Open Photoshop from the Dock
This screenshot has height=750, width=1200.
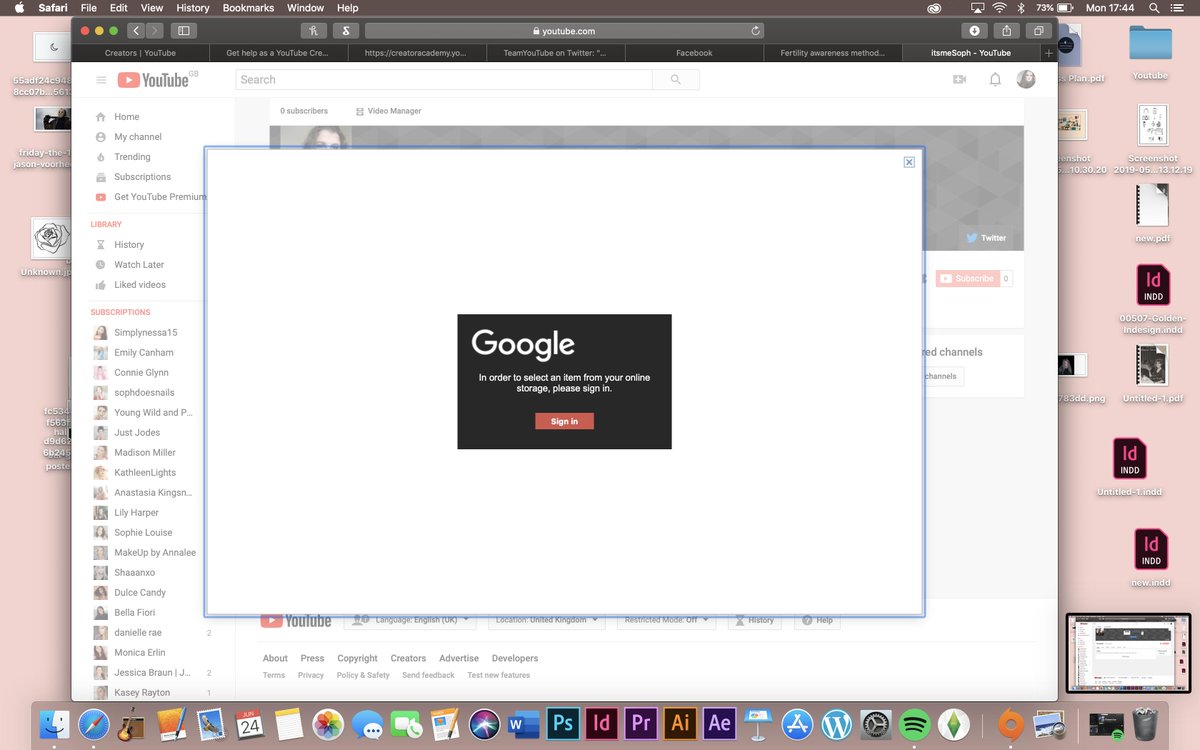click(563, 722)
